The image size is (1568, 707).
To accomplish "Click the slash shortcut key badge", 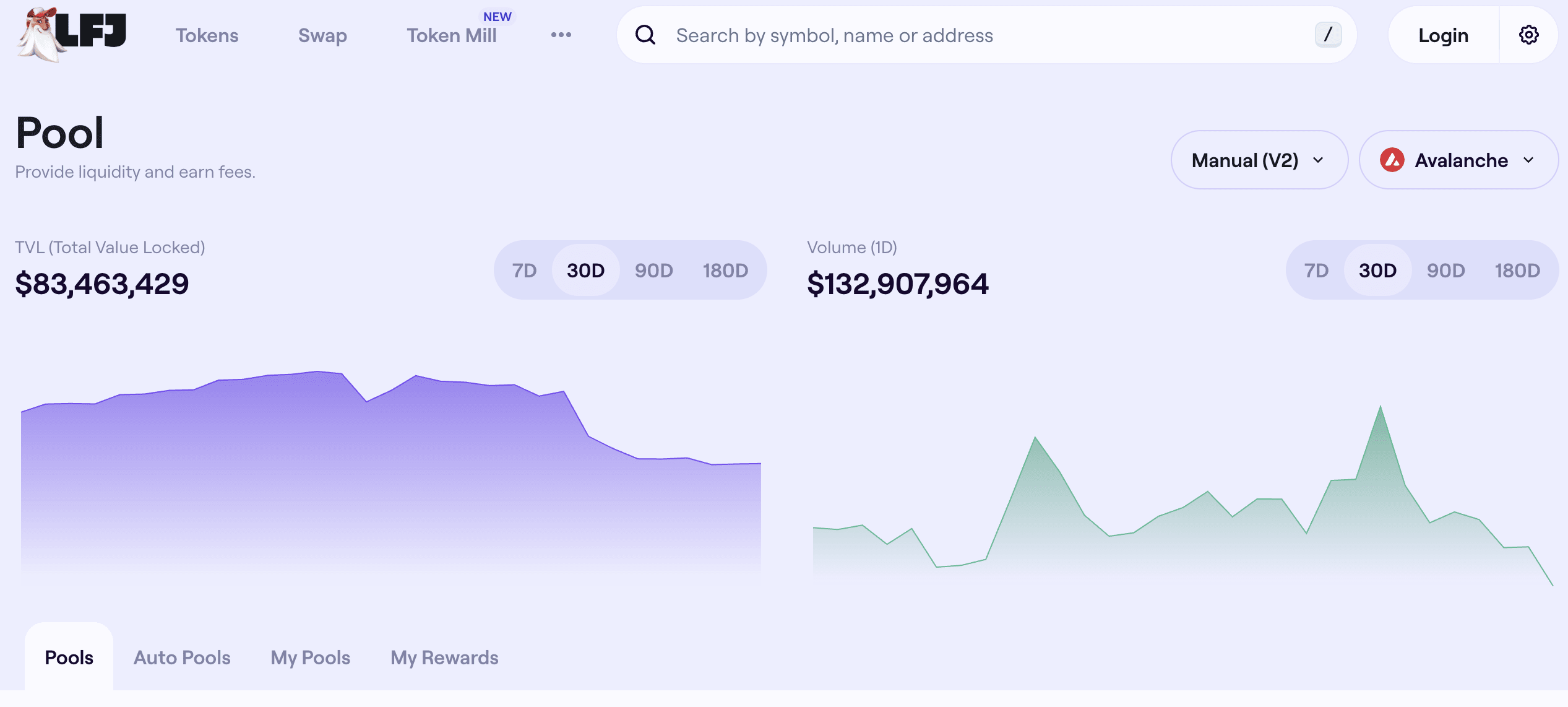I will [1328, 35].
